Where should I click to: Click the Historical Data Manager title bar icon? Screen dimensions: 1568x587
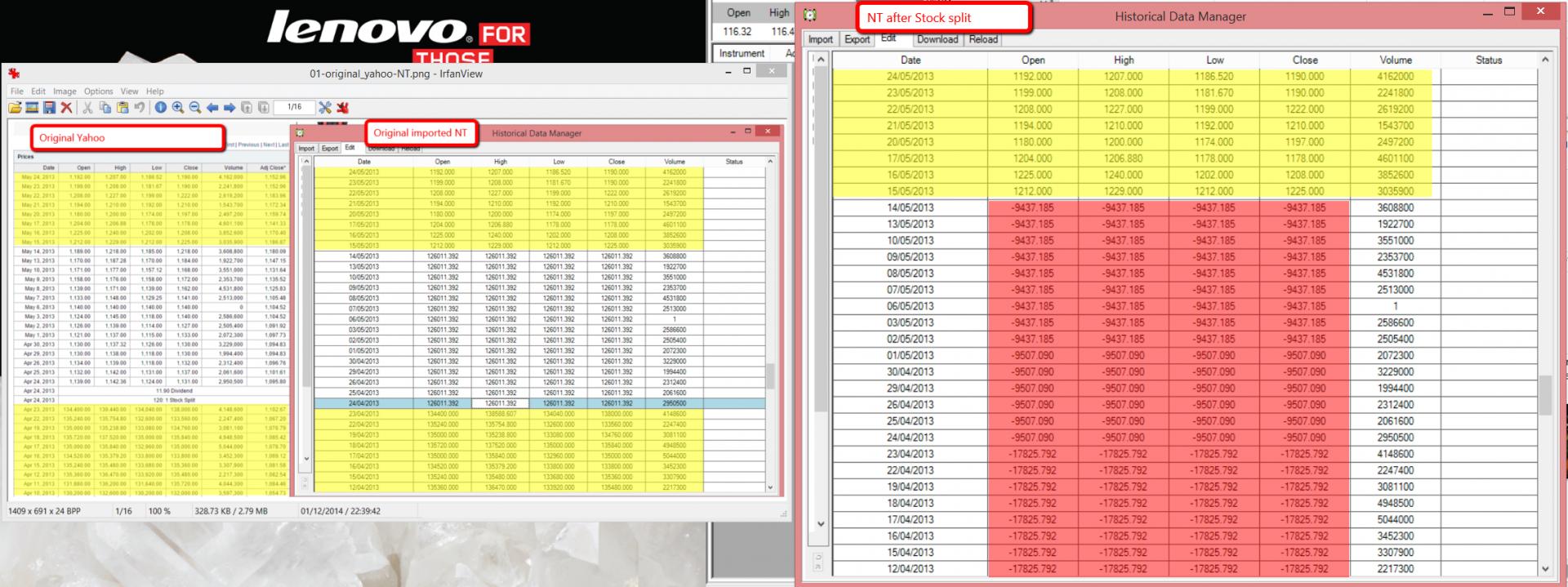(809, 15)
